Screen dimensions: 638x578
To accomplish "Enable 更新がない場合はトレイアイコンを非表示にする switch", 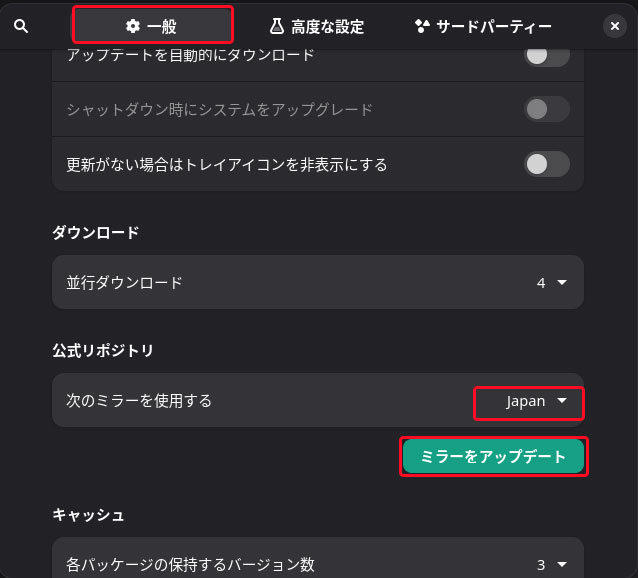I will [547, 164].
